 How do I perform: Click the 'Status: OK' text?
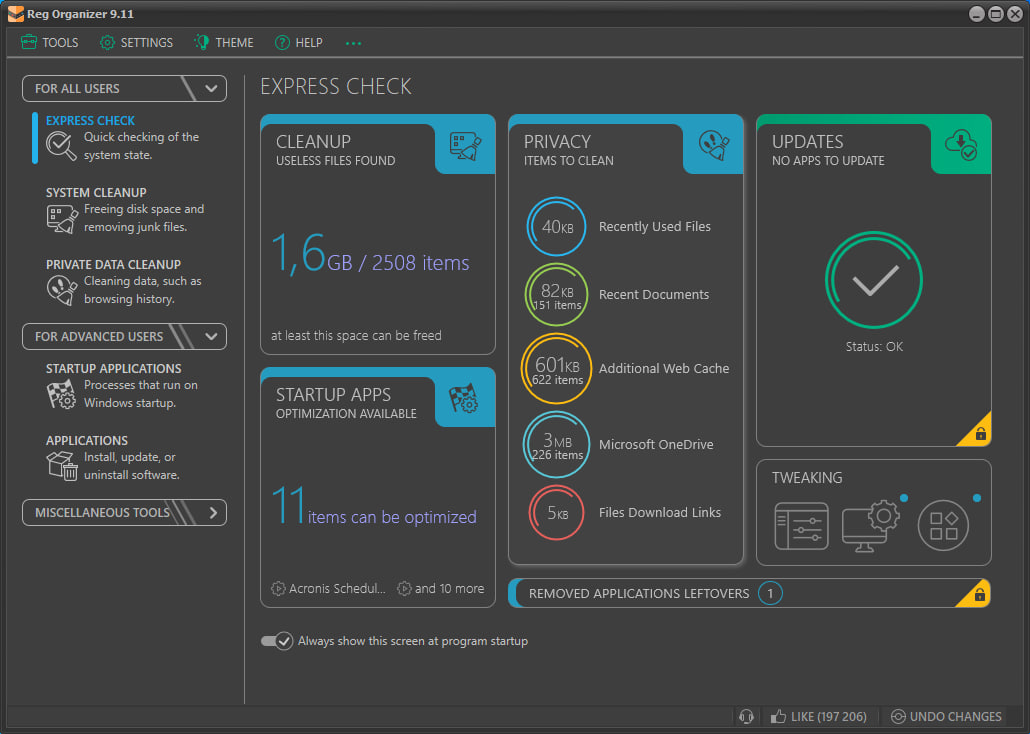point(874,346)
